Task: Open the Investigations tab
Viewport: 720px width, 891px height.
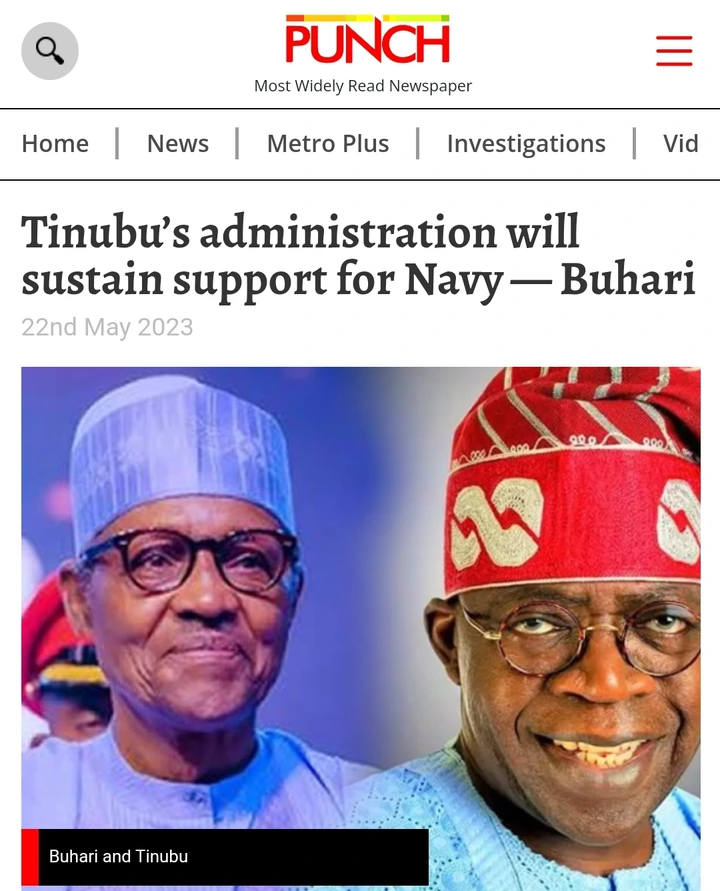Action: [526, 144]
